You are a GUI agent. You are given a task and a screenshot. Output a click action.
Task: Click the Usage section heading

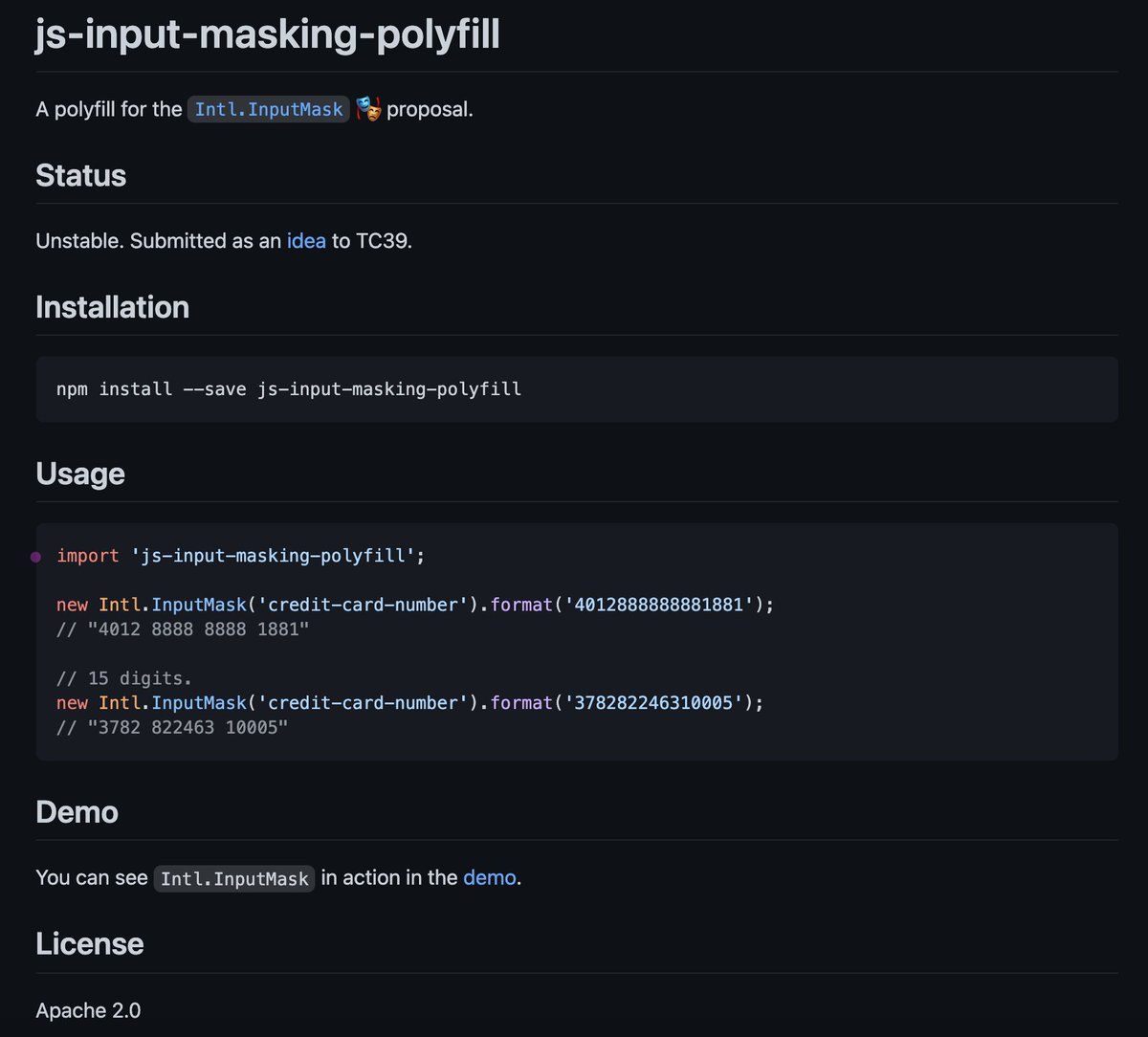coord(80,474)
